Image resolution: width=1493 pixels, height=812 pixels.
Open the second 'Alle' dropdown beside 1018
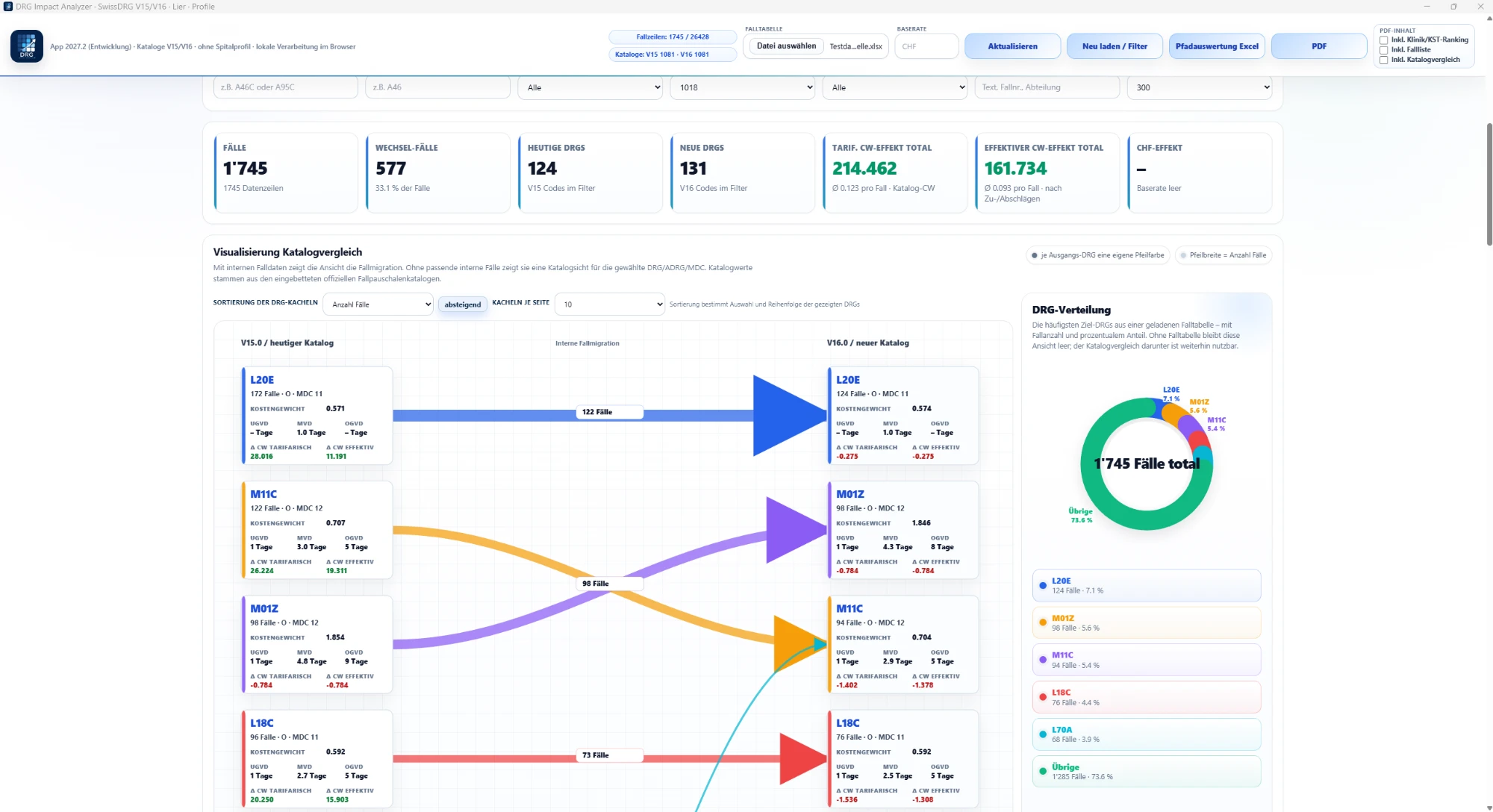tap(894, 87)
